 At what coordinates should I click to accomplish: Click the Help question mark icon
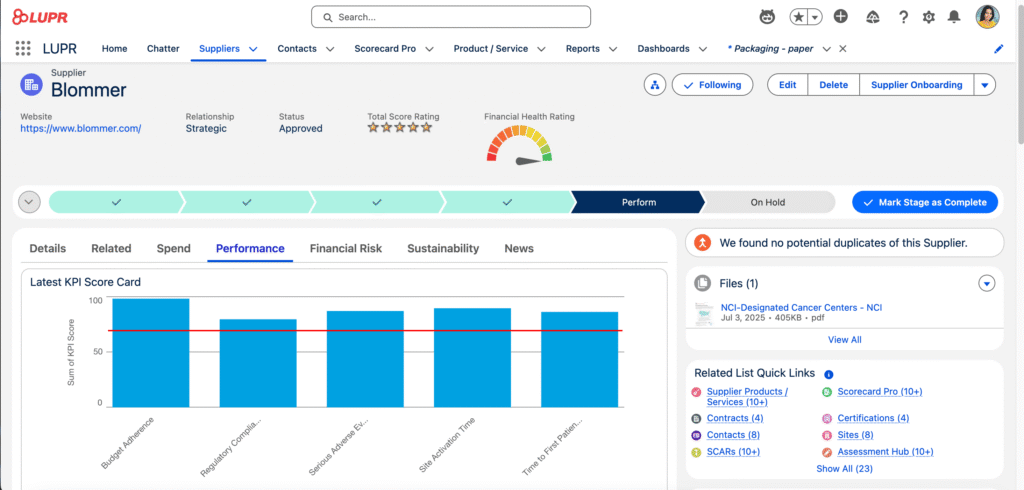[903, 17]
